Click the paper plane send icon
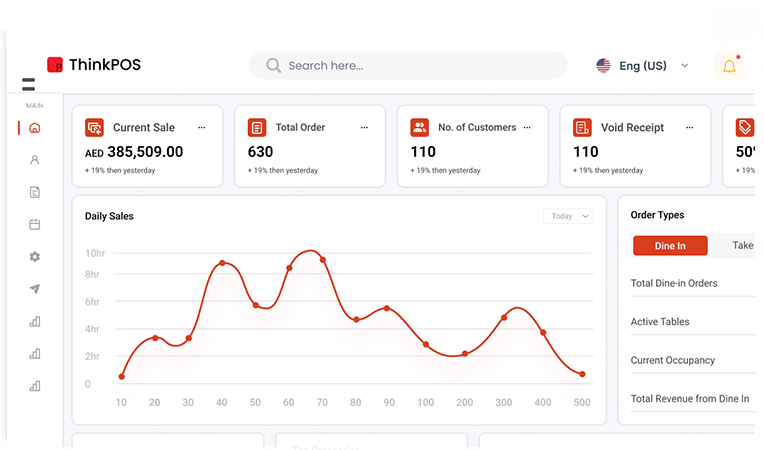Screen dimensions: 764x450 click(x=35, y=289)
